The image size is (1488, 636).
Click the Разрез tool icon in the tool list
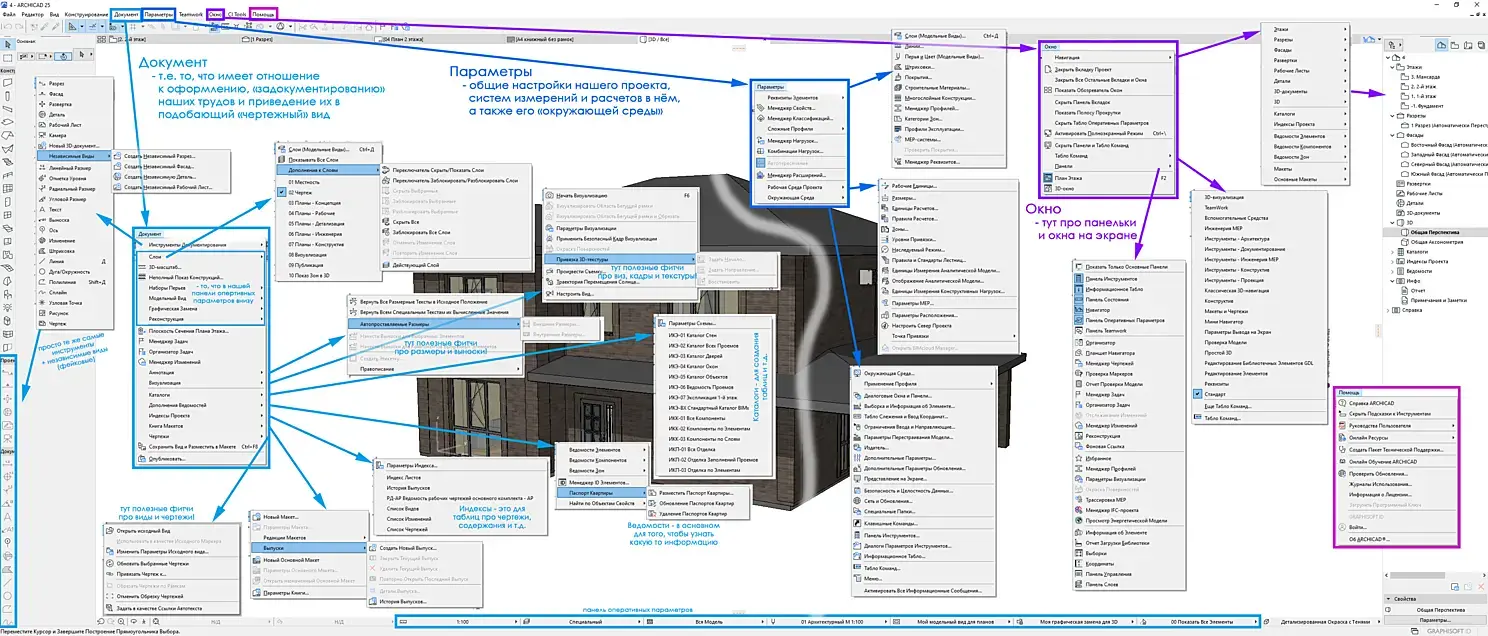[42, 84]
